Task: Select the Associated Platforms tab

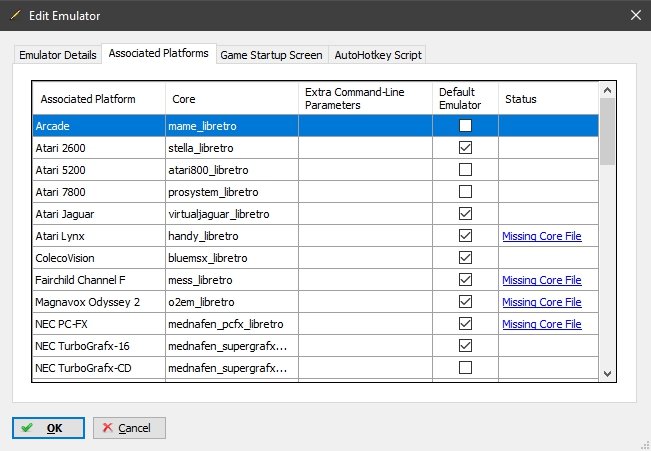Action: tap(159, 53)
